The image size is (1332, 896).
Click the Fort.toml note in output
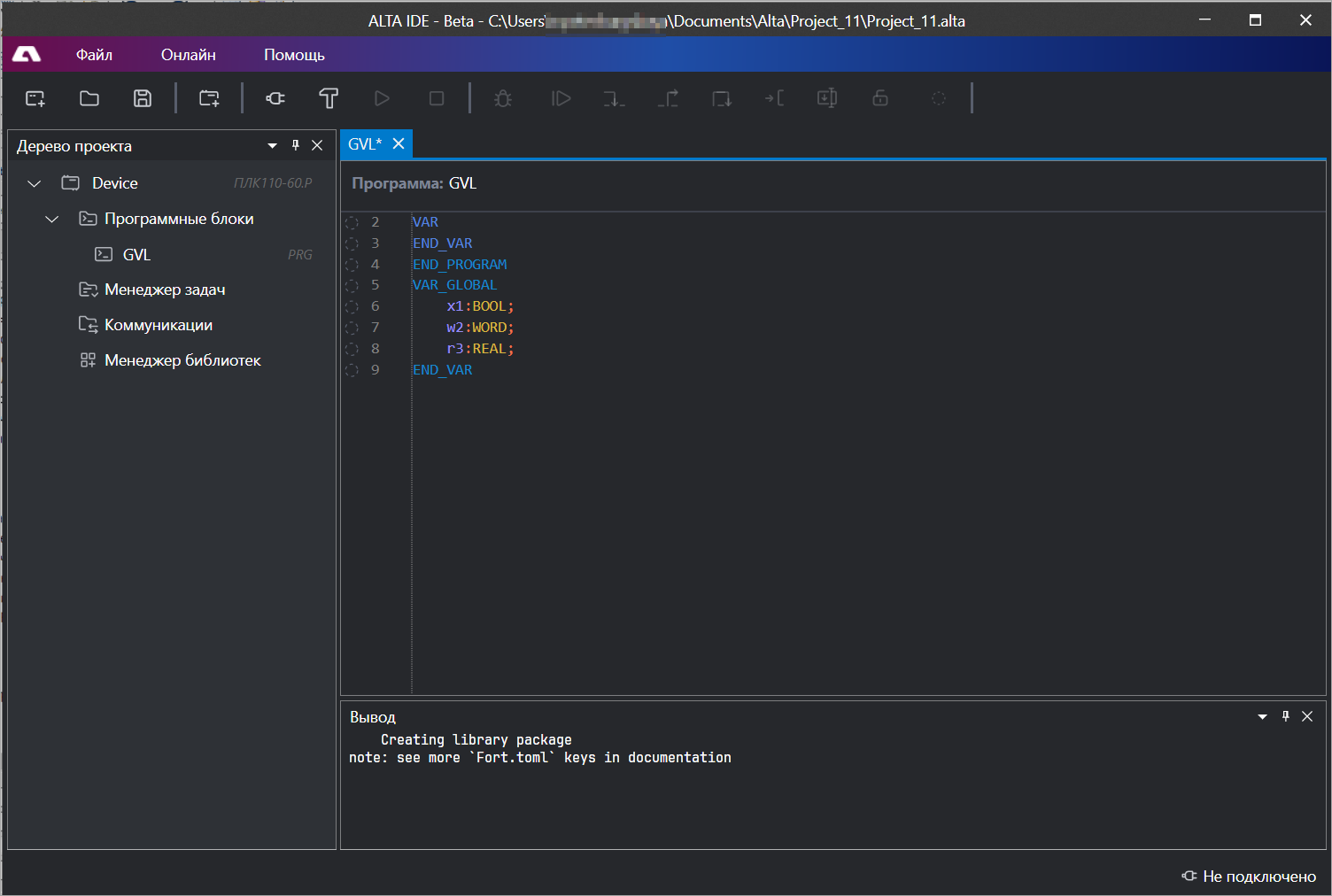coord(540,758)
